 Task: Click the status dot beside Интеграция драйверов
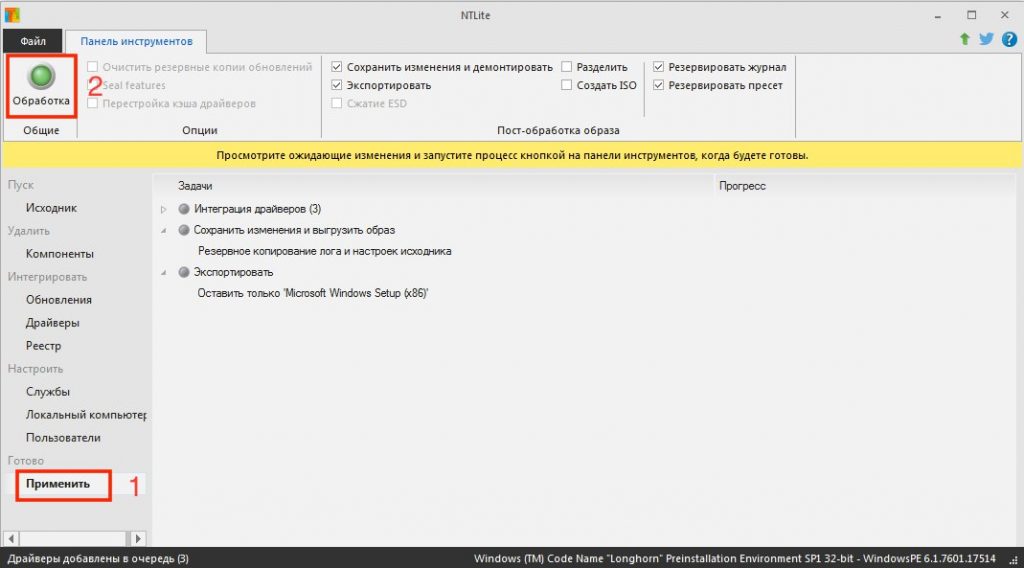[184, 209]
